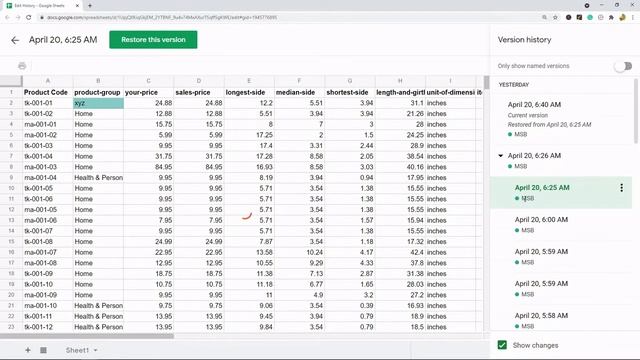640x360 pixels.
Task: Open the Chrome extensions puzzle icon
Action: [x=611, y=18]
